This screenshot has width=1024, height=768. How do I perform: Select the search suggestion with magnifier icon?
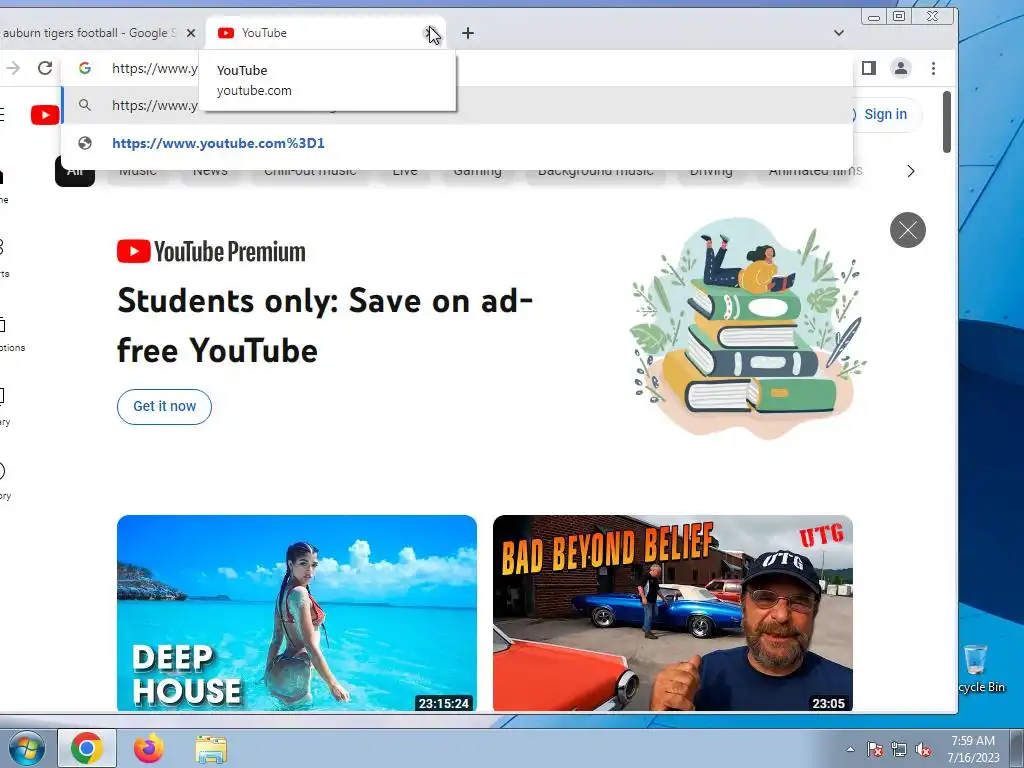[x=456, y=105]
